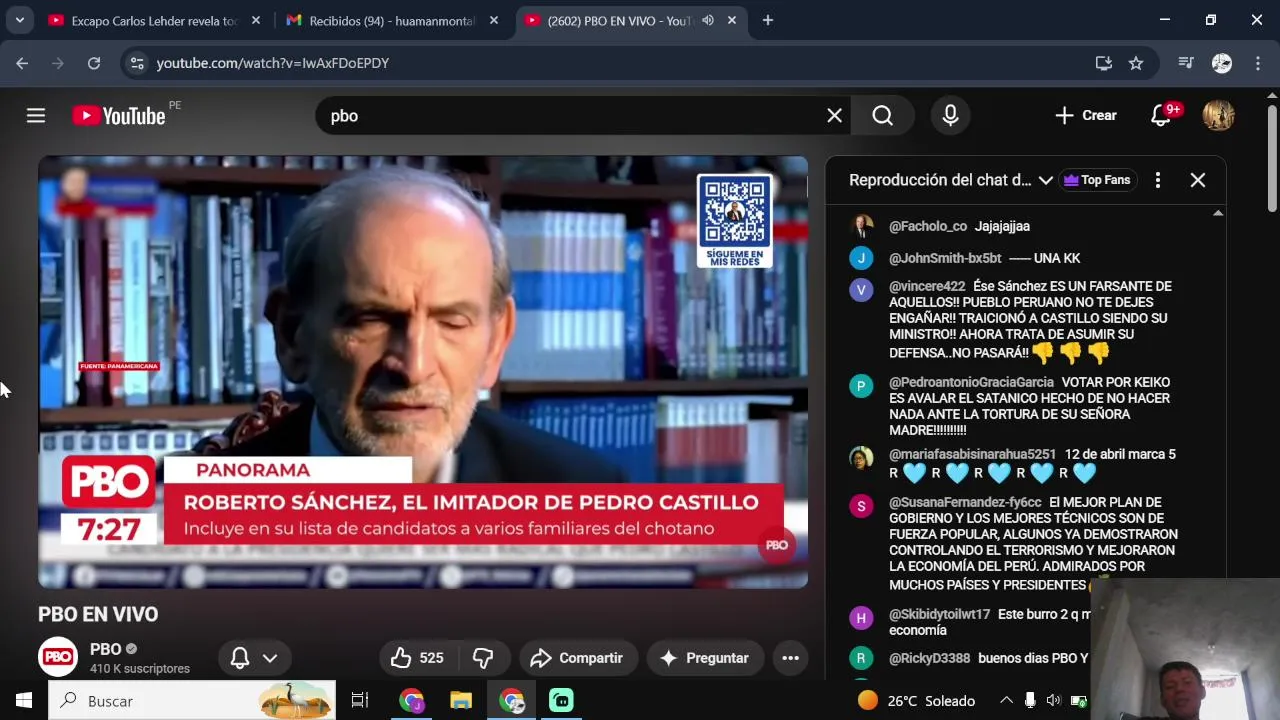Toggle PBO channel notification bell
Screen dimensions: 1280x720
[x=240, y=658]
